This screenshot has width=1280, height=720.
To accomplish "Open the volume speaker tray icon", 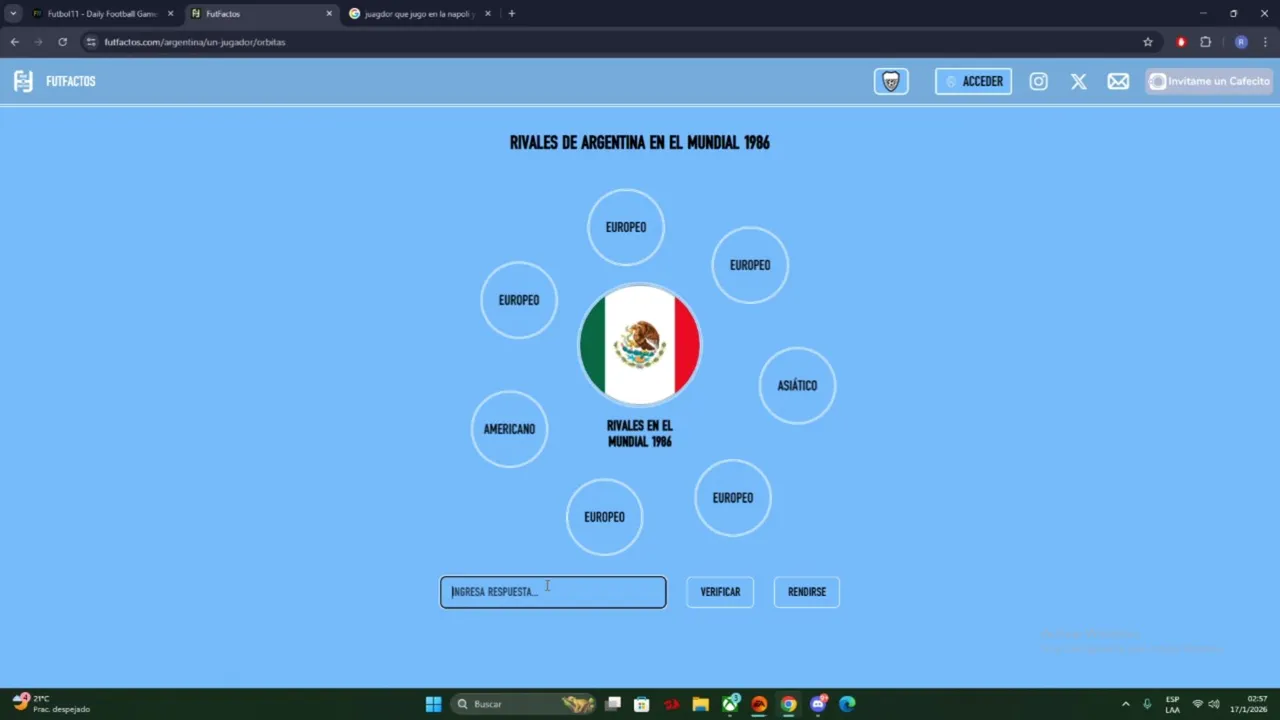I will [1214, 704].
